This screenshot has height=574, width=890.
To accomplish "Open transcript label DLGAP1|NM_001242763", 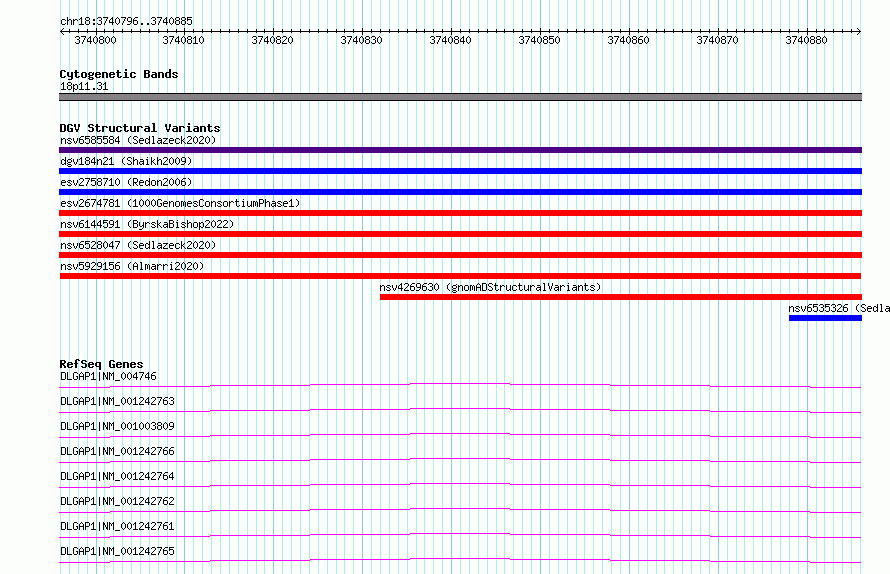I will click(117, 401).
